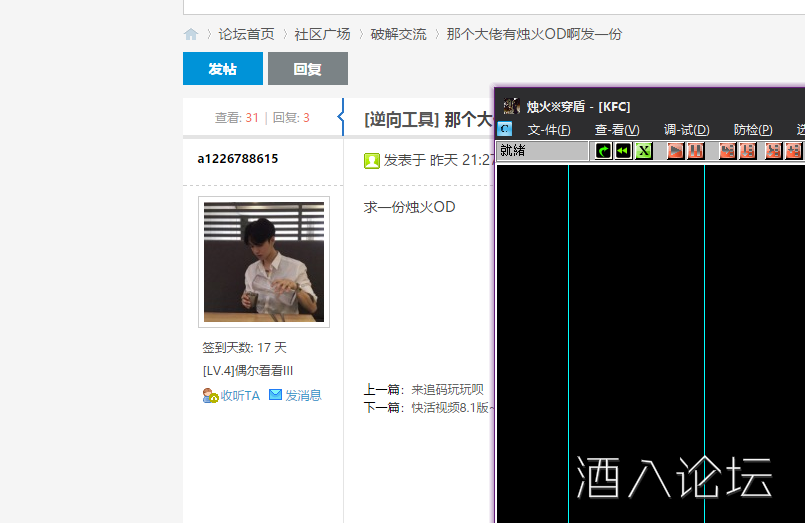Open the next thread 快活视频8.1版
This screenshot has width=805, height=523.
pyautogui.click(x=452, y=408)
